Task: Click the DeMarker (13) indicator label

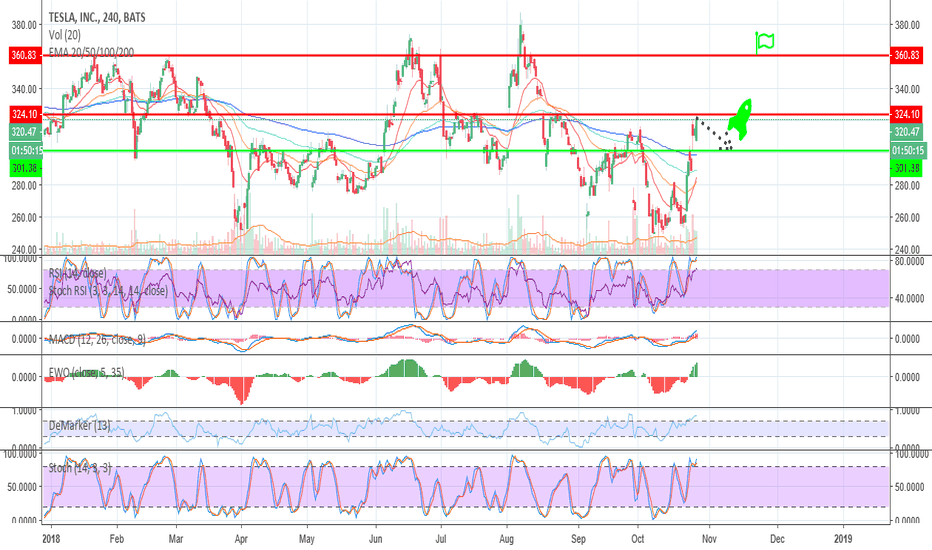Action: click(79, 425)
